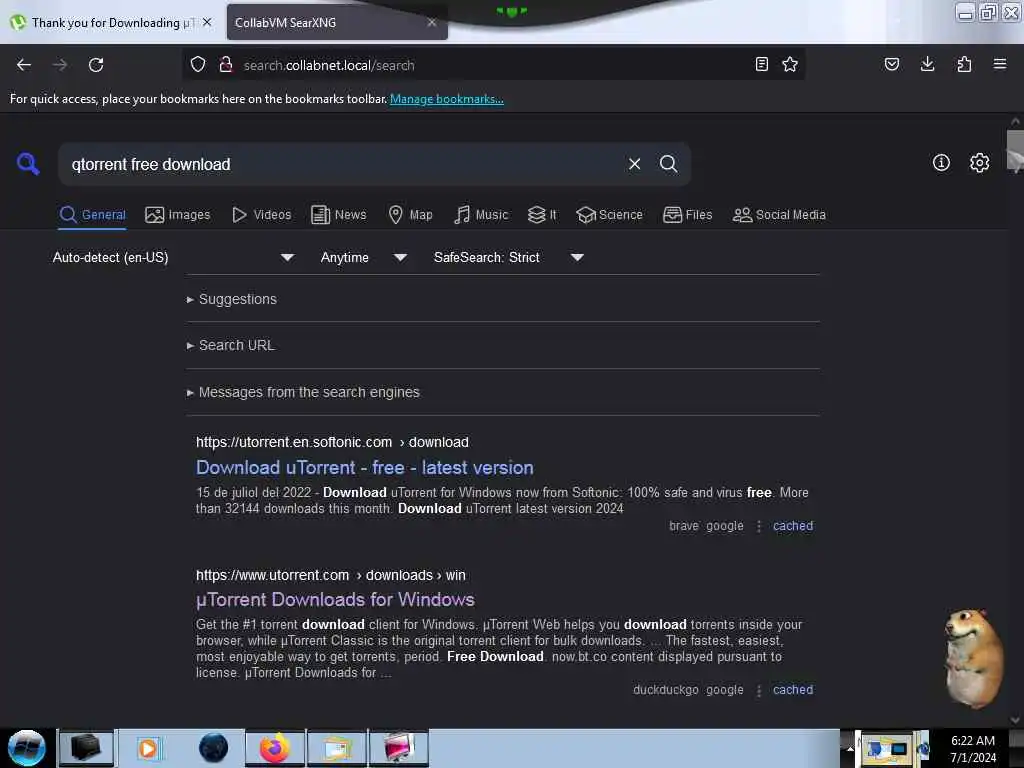Switch to IT search category

pos(542,215)
